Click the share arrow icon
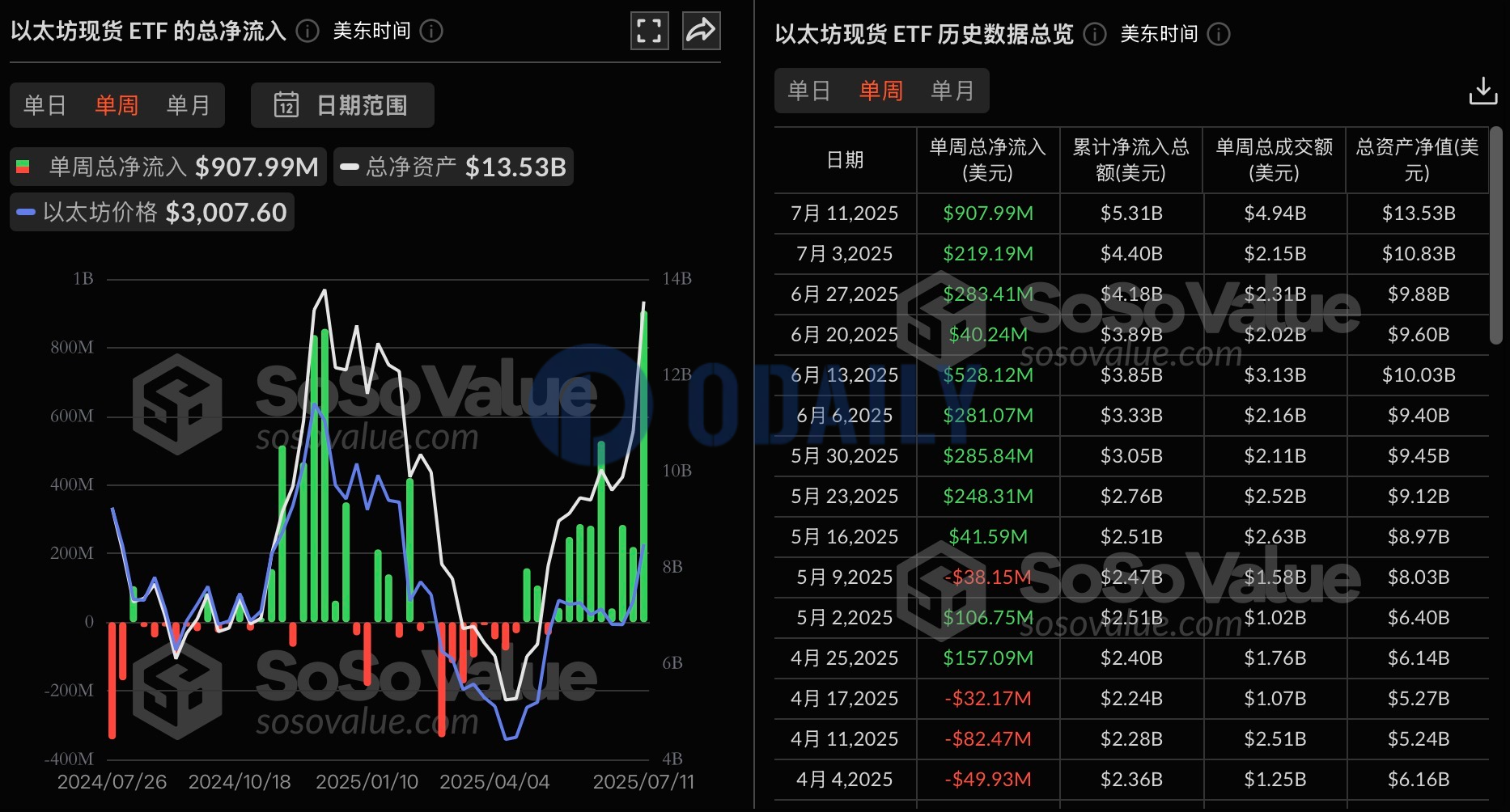Image resolution: width=1510 pixels, height=812 pixels. [701, 32]
